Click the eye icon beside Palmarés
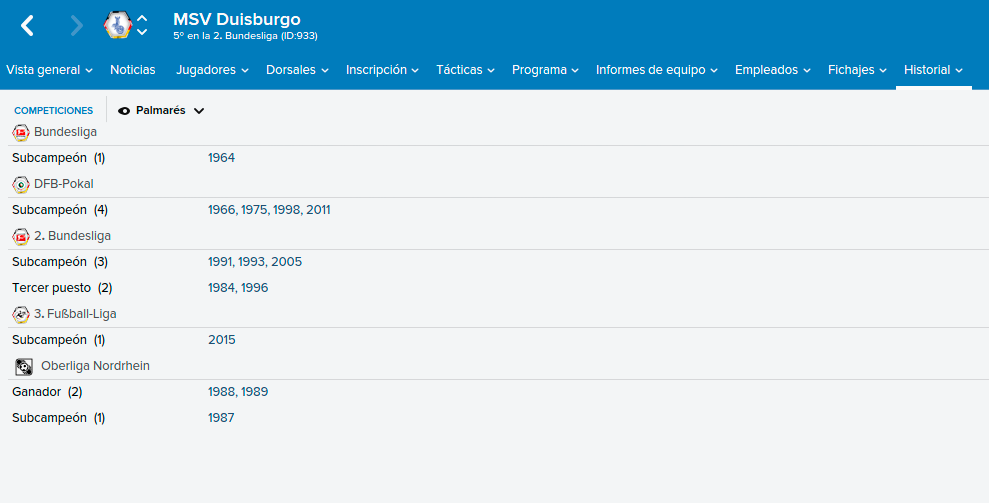 tap(124, 111)
